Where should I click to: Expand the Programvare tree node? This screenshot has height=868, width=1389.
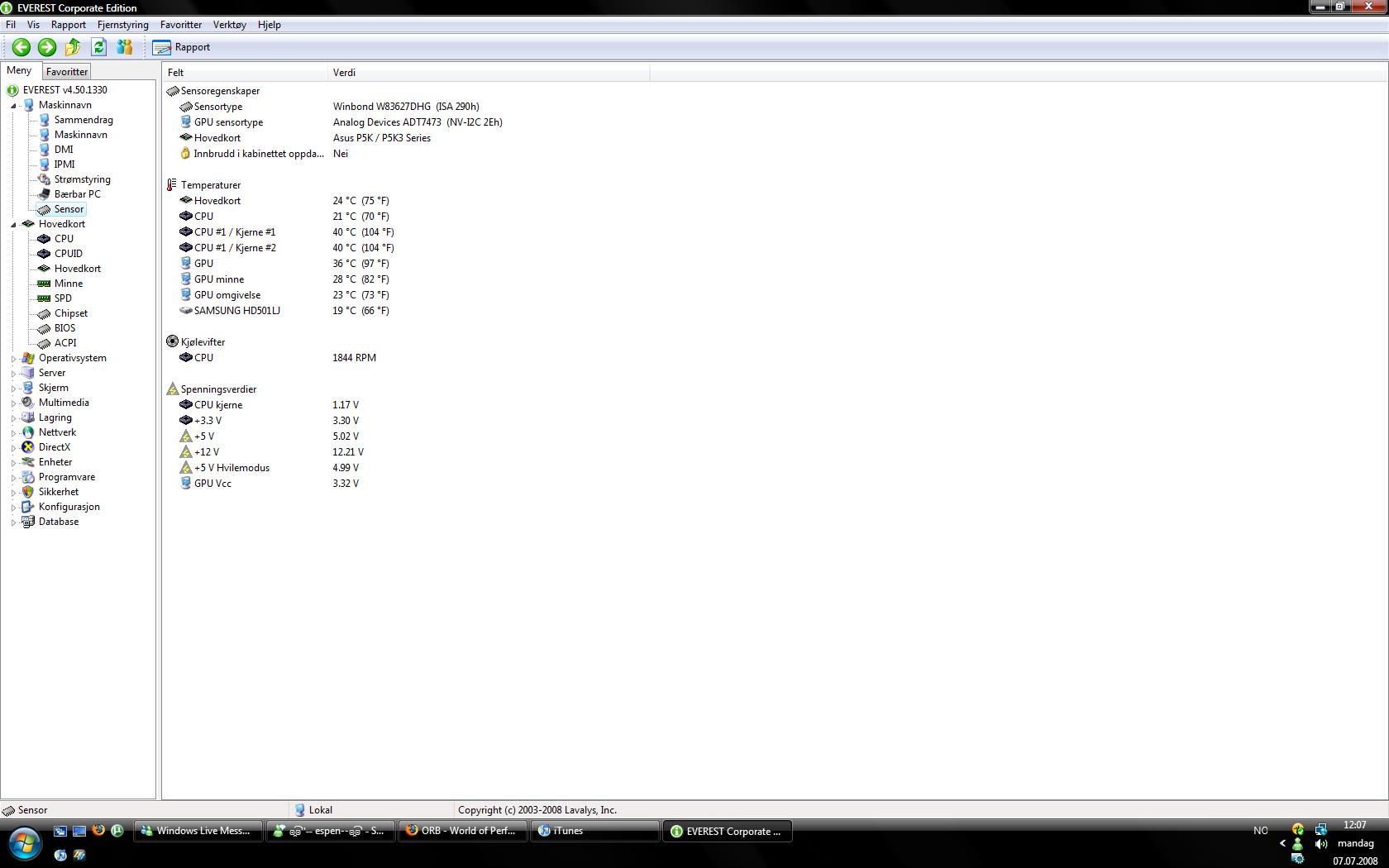pos(13,478)
